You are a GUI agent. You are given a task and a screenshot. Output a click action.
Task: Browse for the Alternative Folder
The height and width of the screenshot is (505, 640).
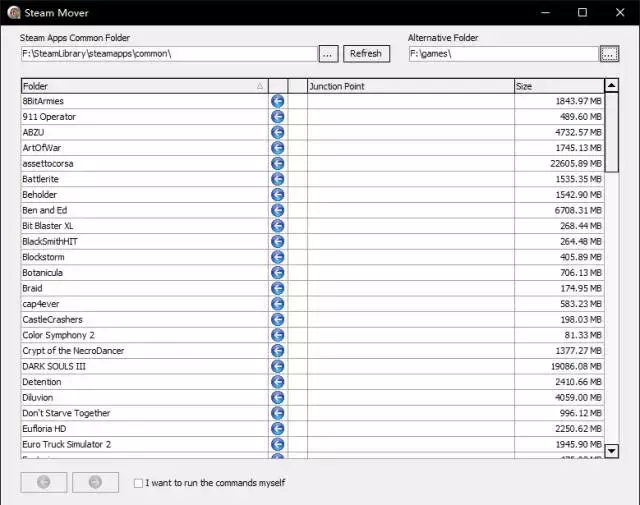tap(609, 54)
